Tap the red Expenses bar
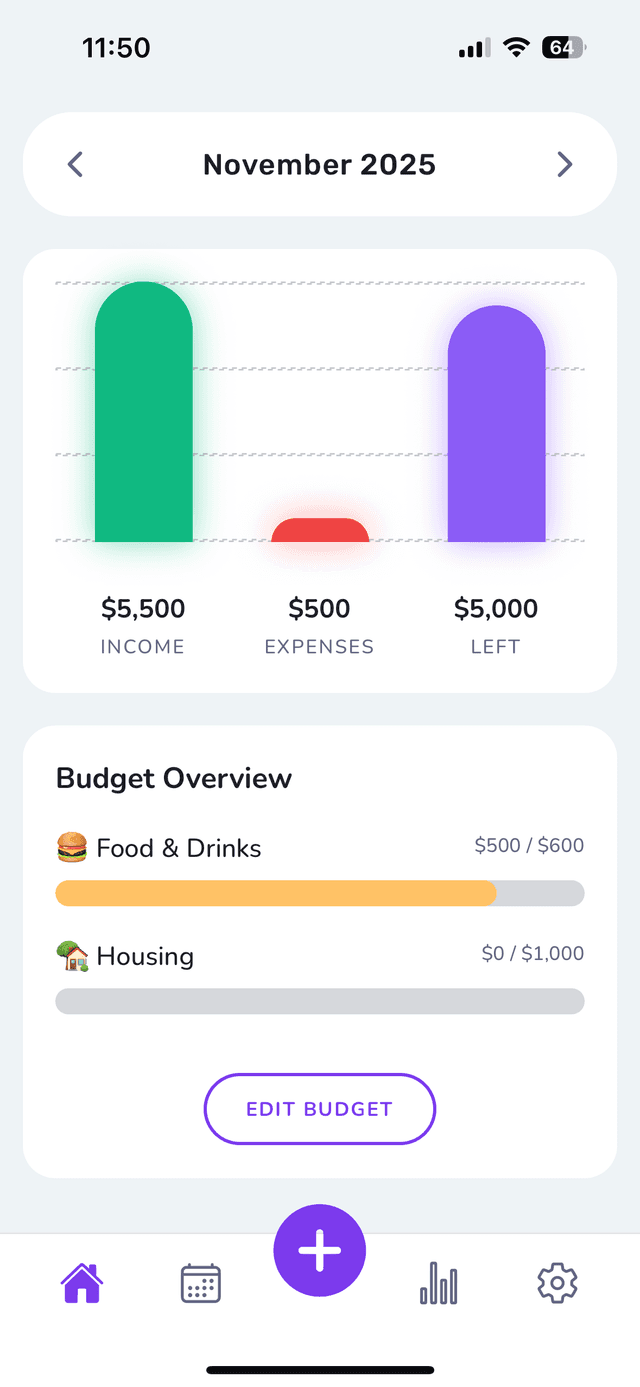The image size is (640, 1387). pyautogui.click(x=320, y=531)
